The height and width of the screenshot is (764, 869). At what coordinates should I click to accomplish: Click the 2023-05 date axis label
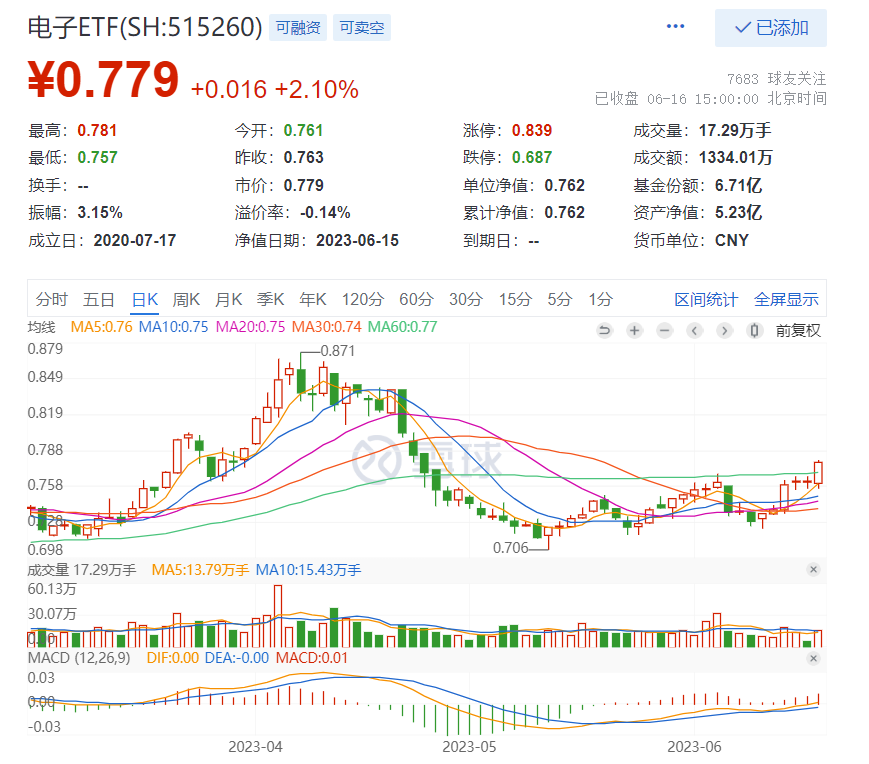click(469, 747)
